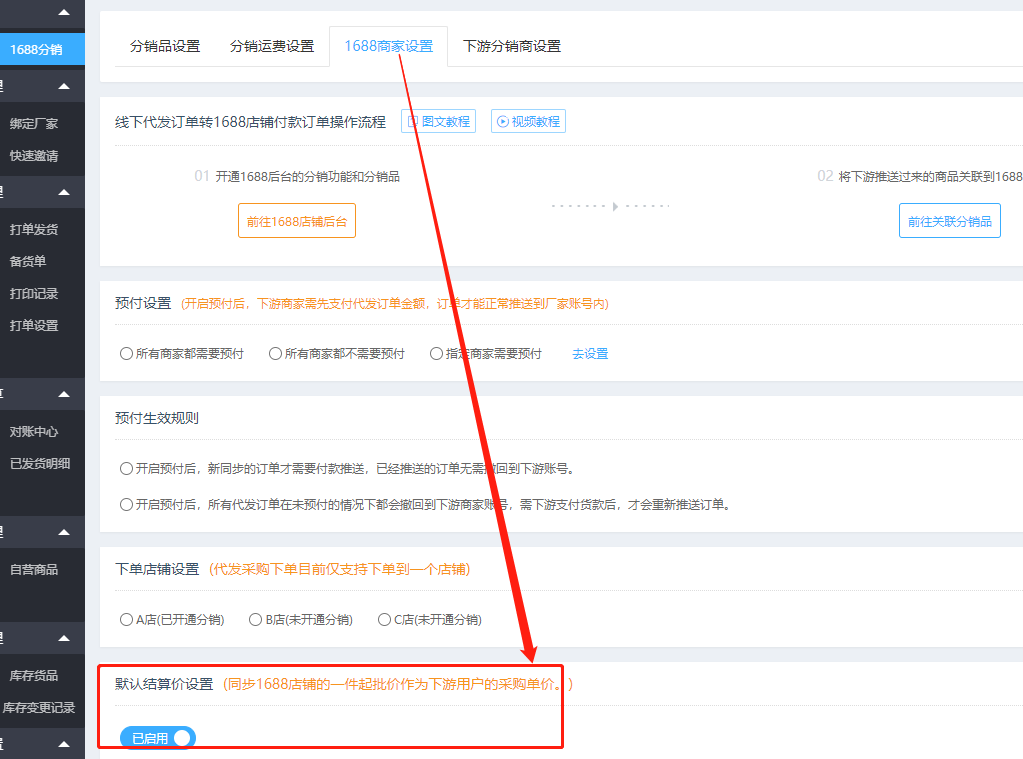Choose rule 所有代发订单在未预付的情况下都会撤回
Screen dimensions: 1023x759
click(126, 504)
